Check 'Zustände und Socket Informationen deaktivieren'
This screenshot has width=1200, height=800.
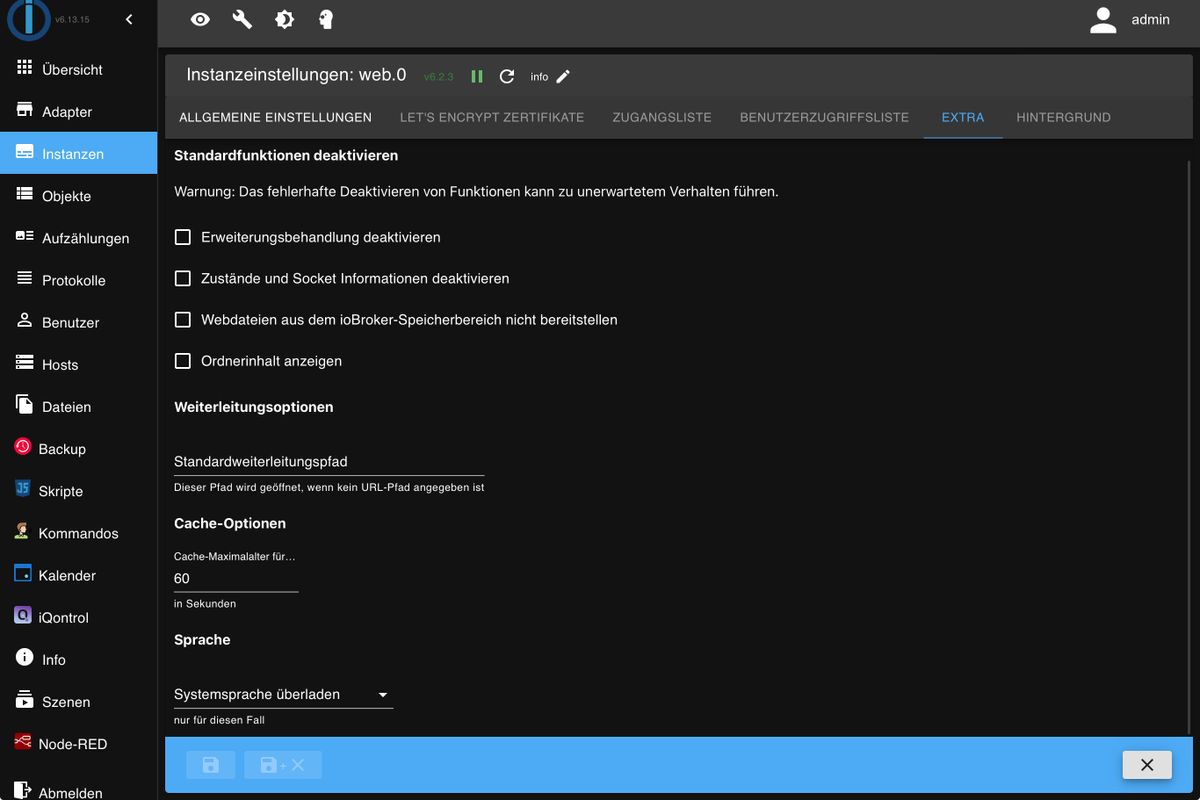coord(183,279)
